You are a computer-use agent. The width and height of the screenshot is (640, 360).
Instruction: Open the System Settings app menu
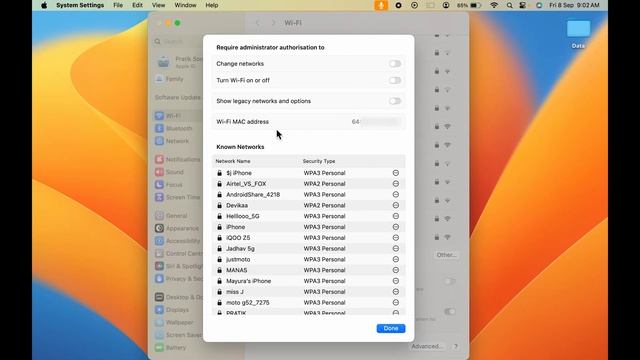[x=80, y=5]
